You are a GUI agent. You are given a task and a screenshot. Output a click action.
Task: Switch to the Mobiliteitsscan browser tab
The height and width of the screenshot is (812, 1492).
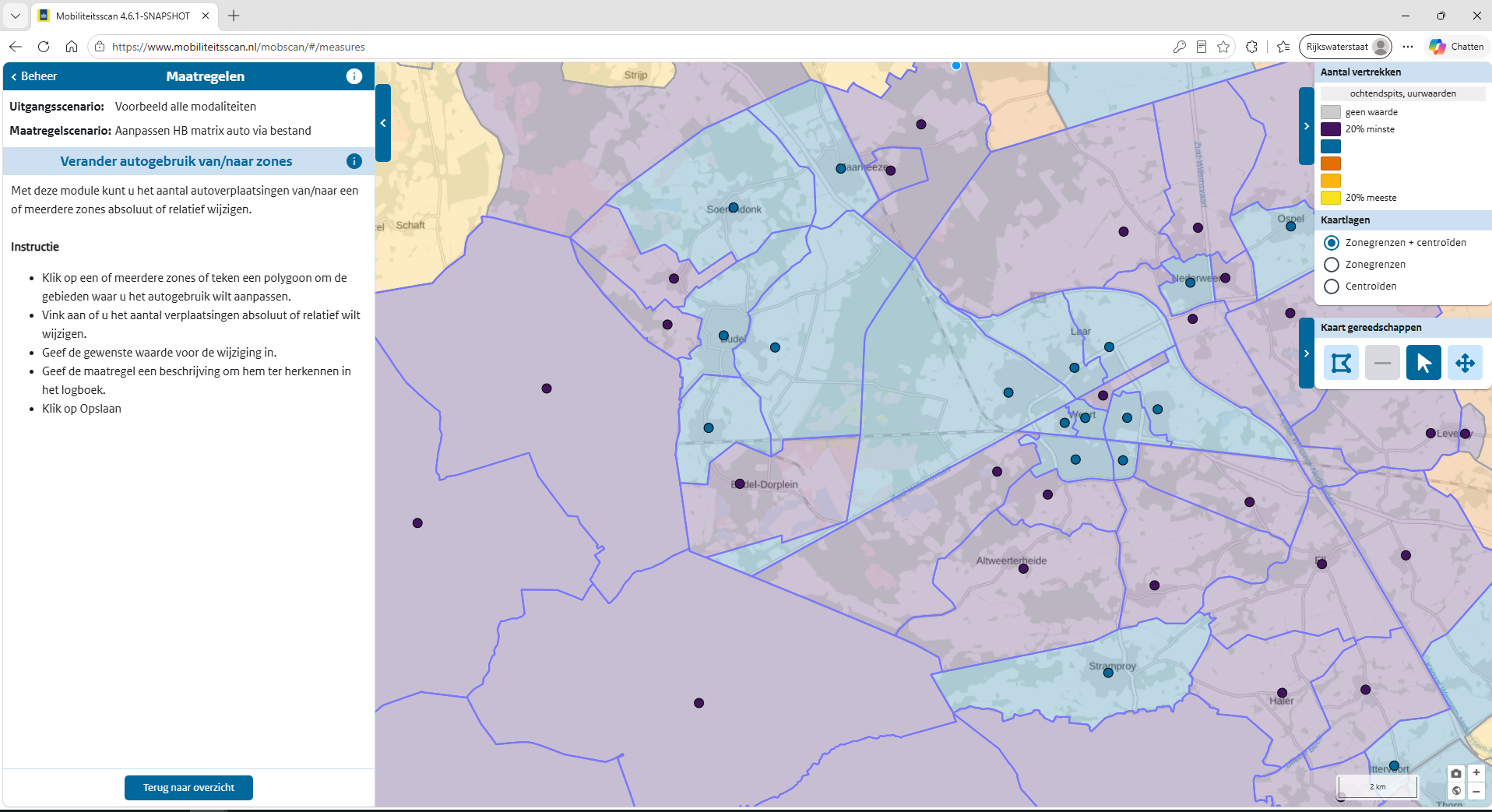click(x=125, y=16)
